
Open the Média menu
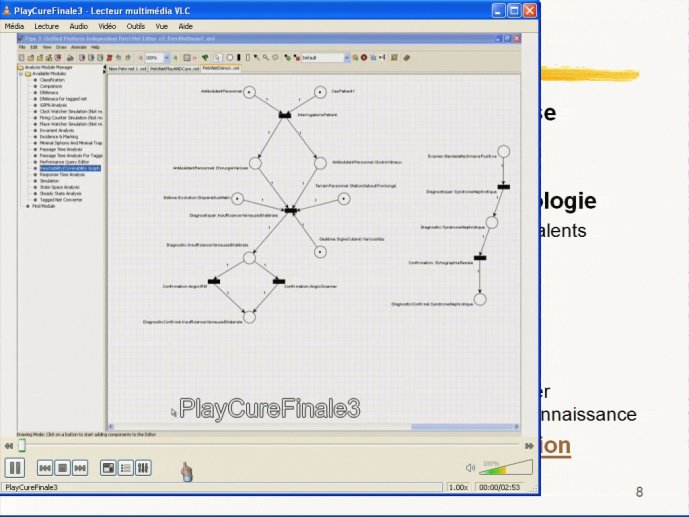[x=14, y=26]
